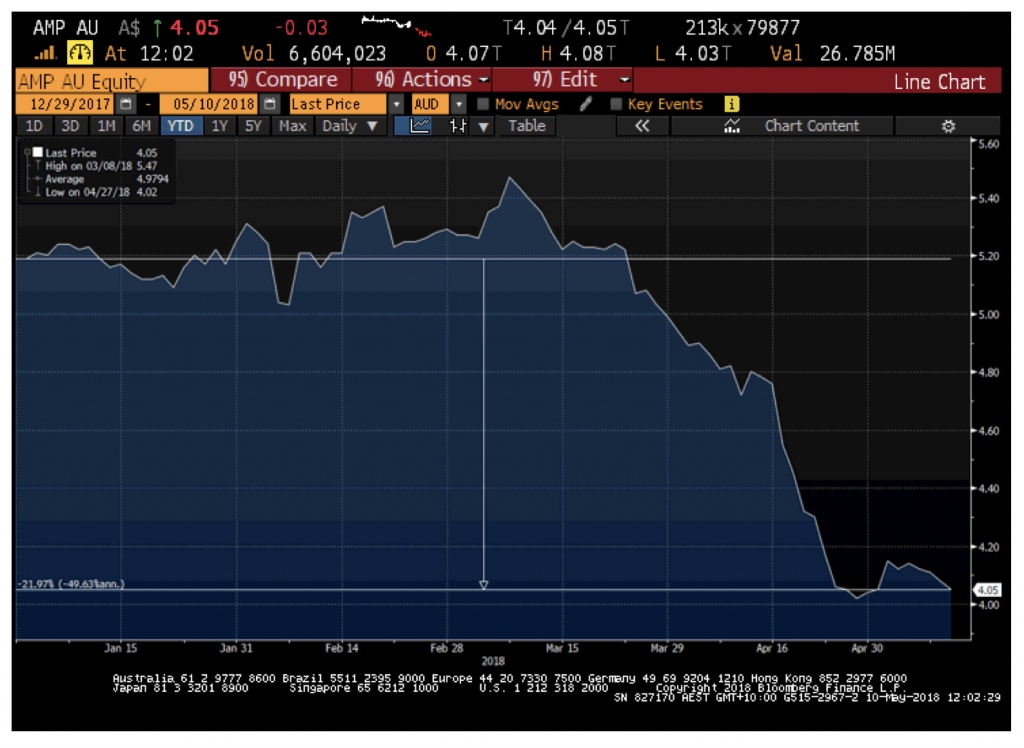Viewport: 1024px width, 748px height.
Task: Open chart settings gear icon
Action: [948, 126]
